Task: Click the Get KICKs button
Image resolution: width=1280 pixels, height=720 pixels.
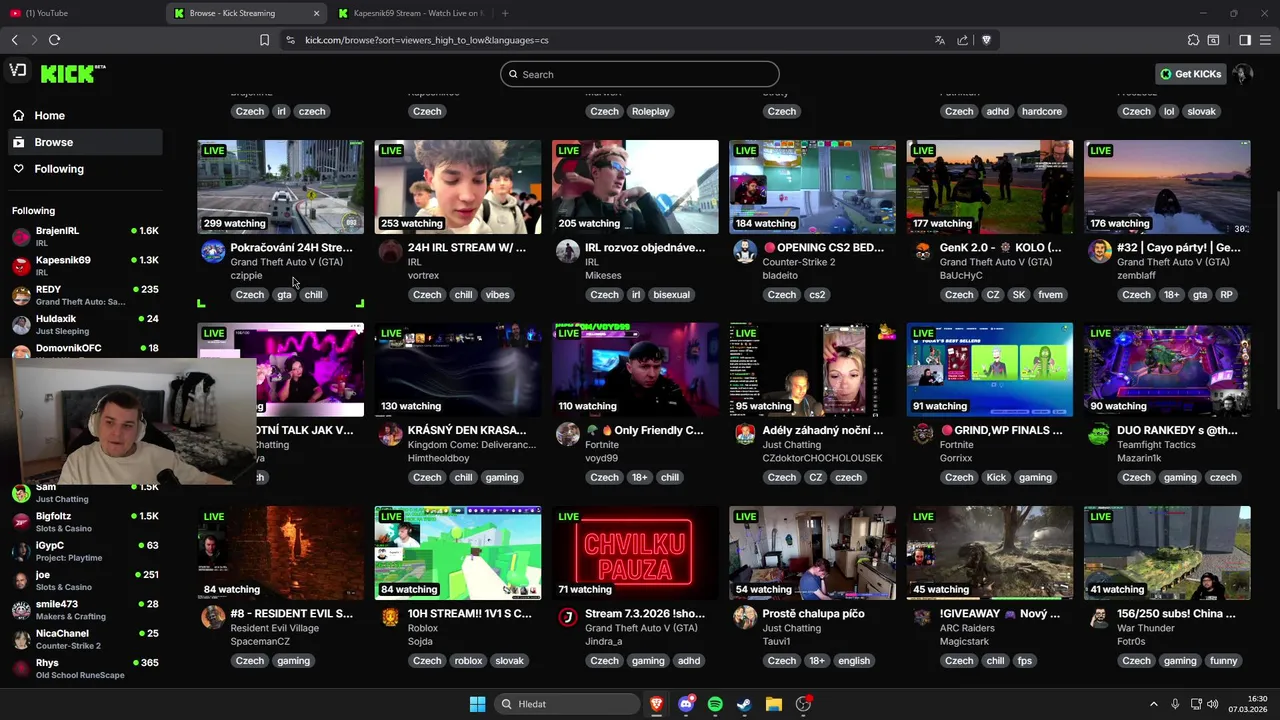Action: [1191, 74]
